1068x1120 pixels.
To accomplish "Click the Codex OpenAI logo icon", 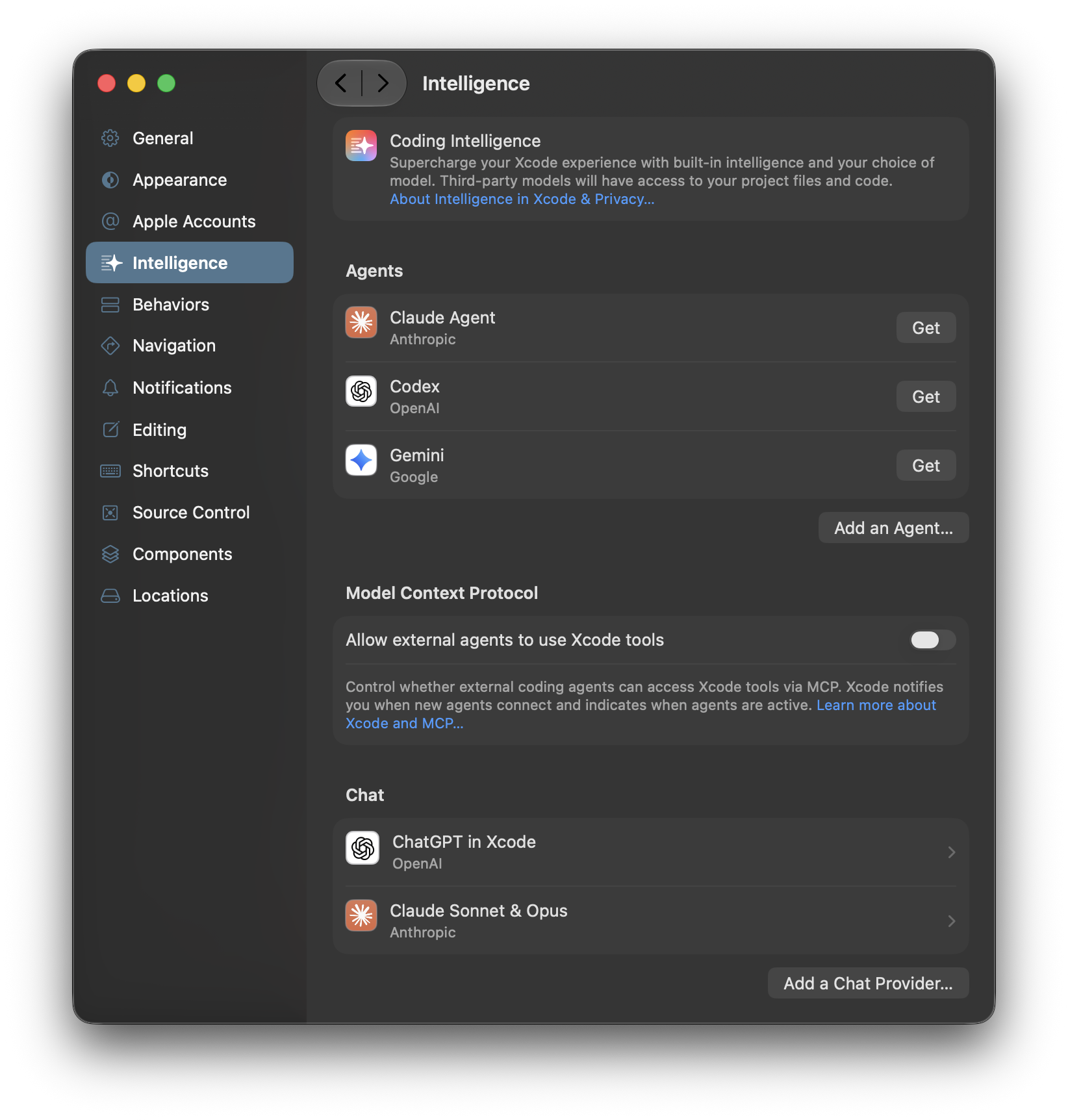I will pyautogui.click(x=361, y=391).
